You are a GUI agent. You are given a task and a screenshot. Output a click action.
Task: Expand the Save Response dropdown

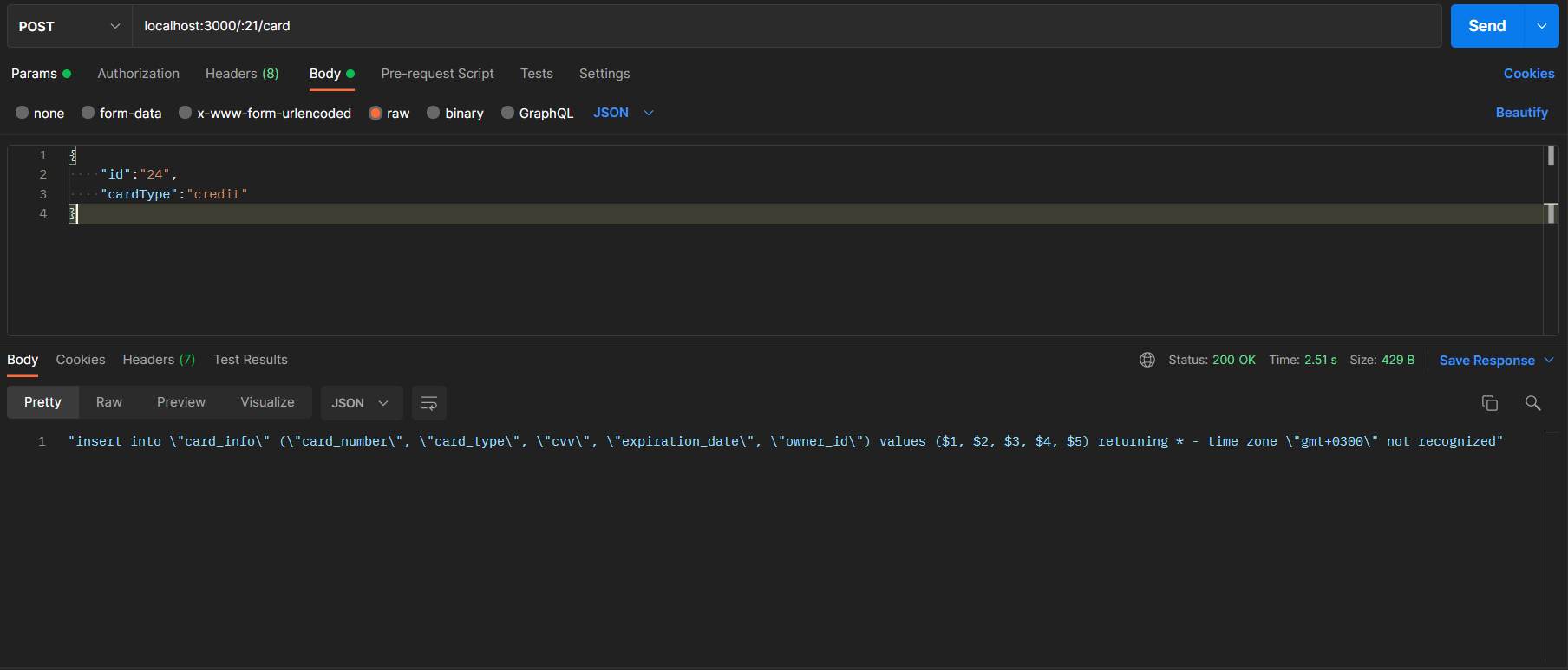pos(1549,361)
